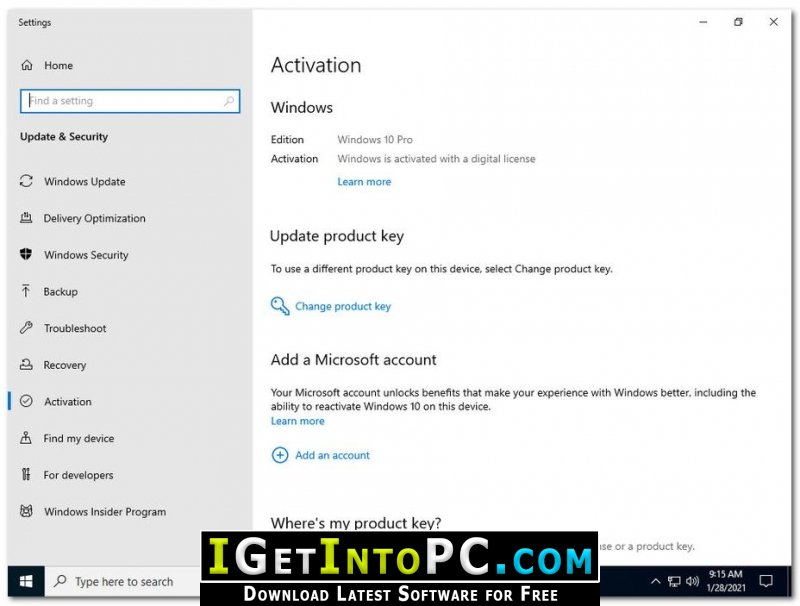Click the Delivery Optimization icon
Image resolution: width=800 pixels, height=606 pixels.
(x=26, y=218)
